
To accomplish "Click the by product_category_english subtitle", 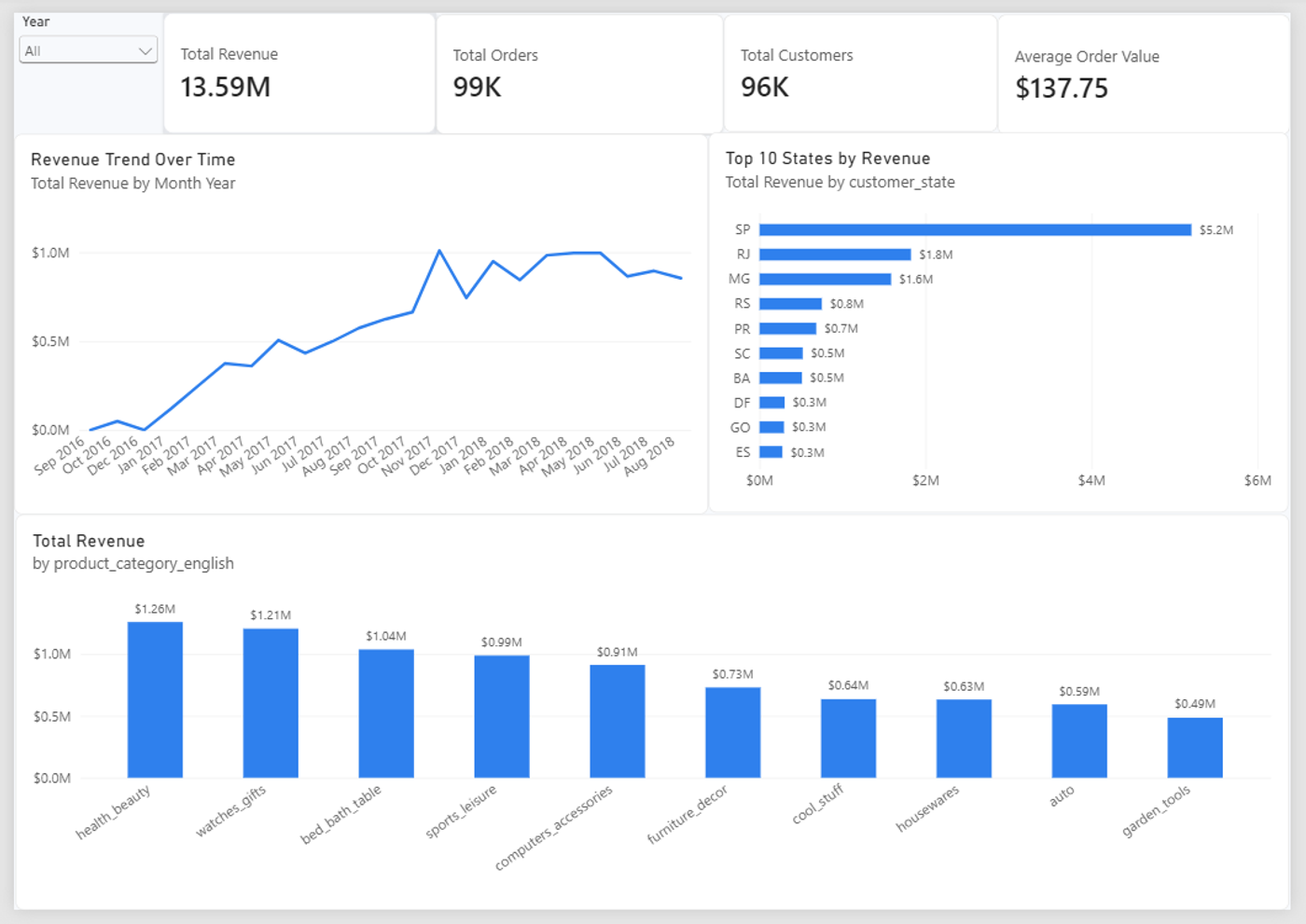I will (x=133, y=563).
